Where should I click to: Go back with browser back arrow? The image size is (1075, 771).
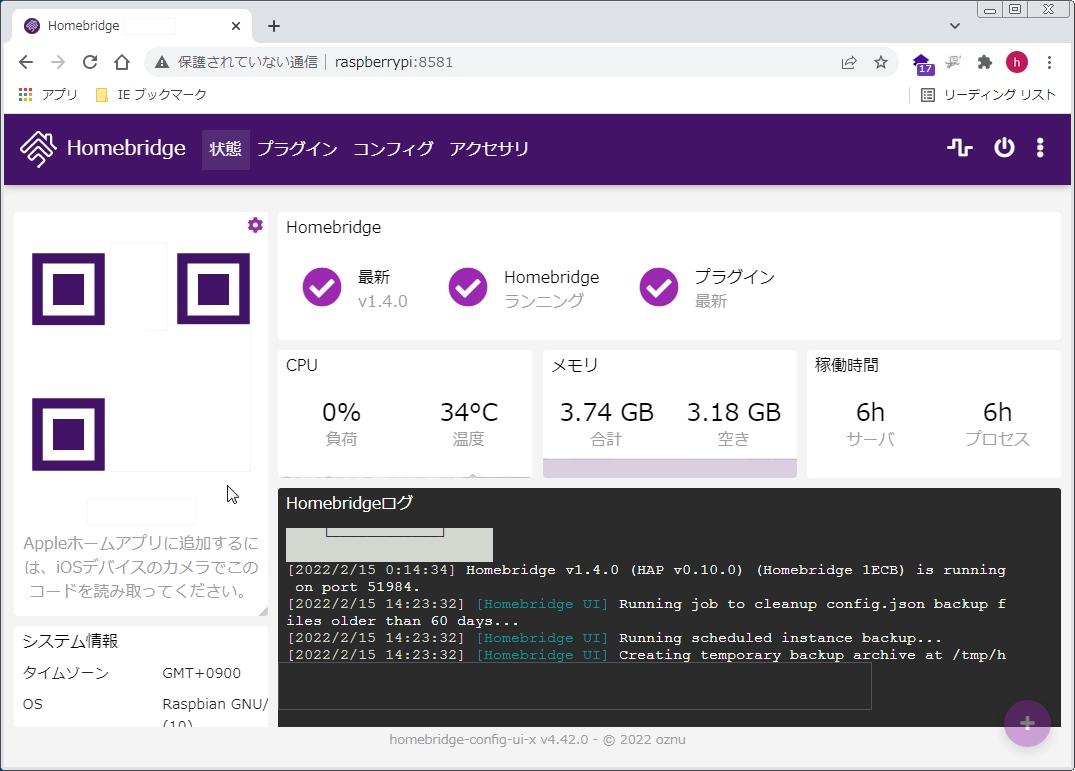(x=26, y=62)
